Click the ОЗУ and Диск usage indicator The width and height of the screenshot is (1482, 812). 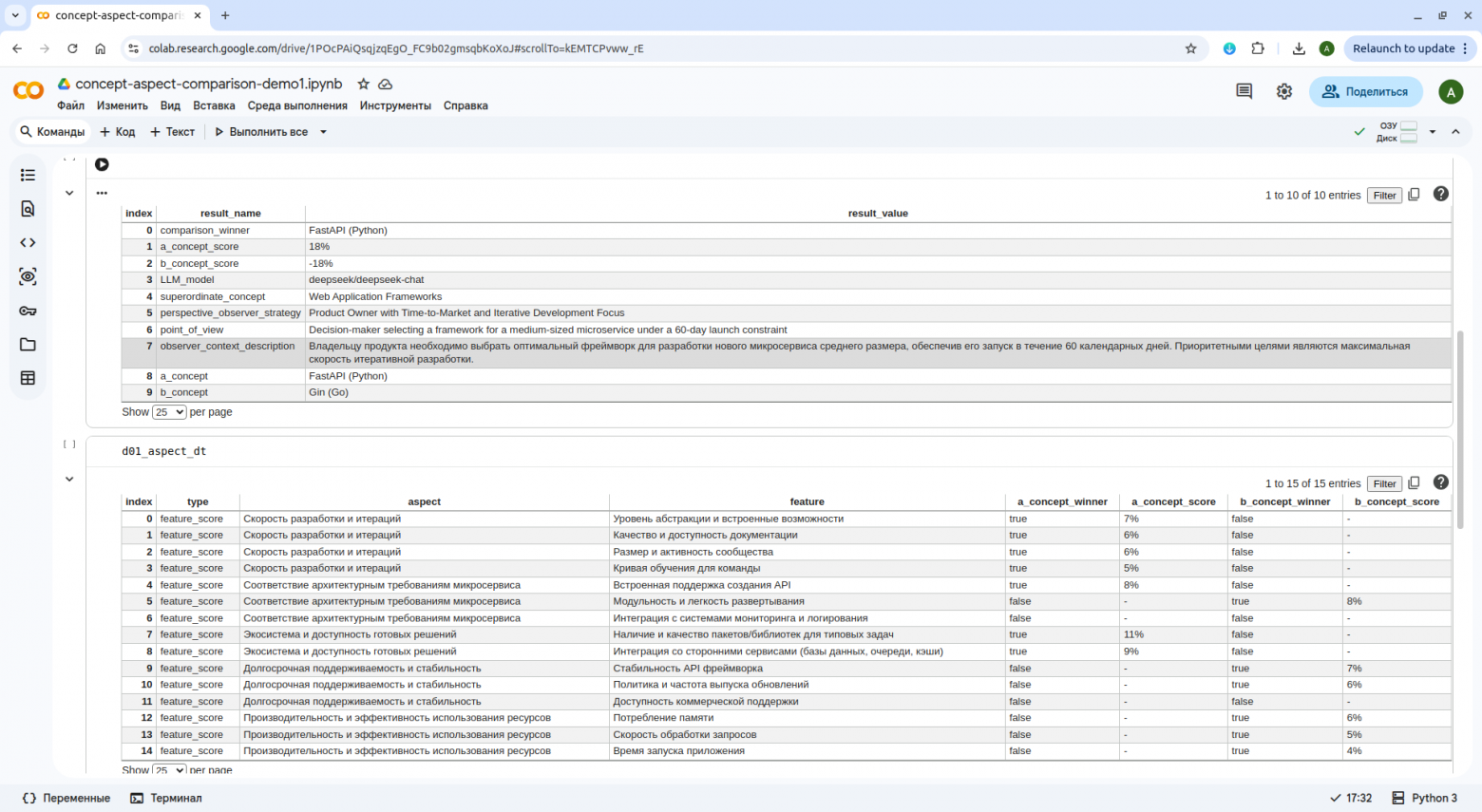click(1397, 132)
